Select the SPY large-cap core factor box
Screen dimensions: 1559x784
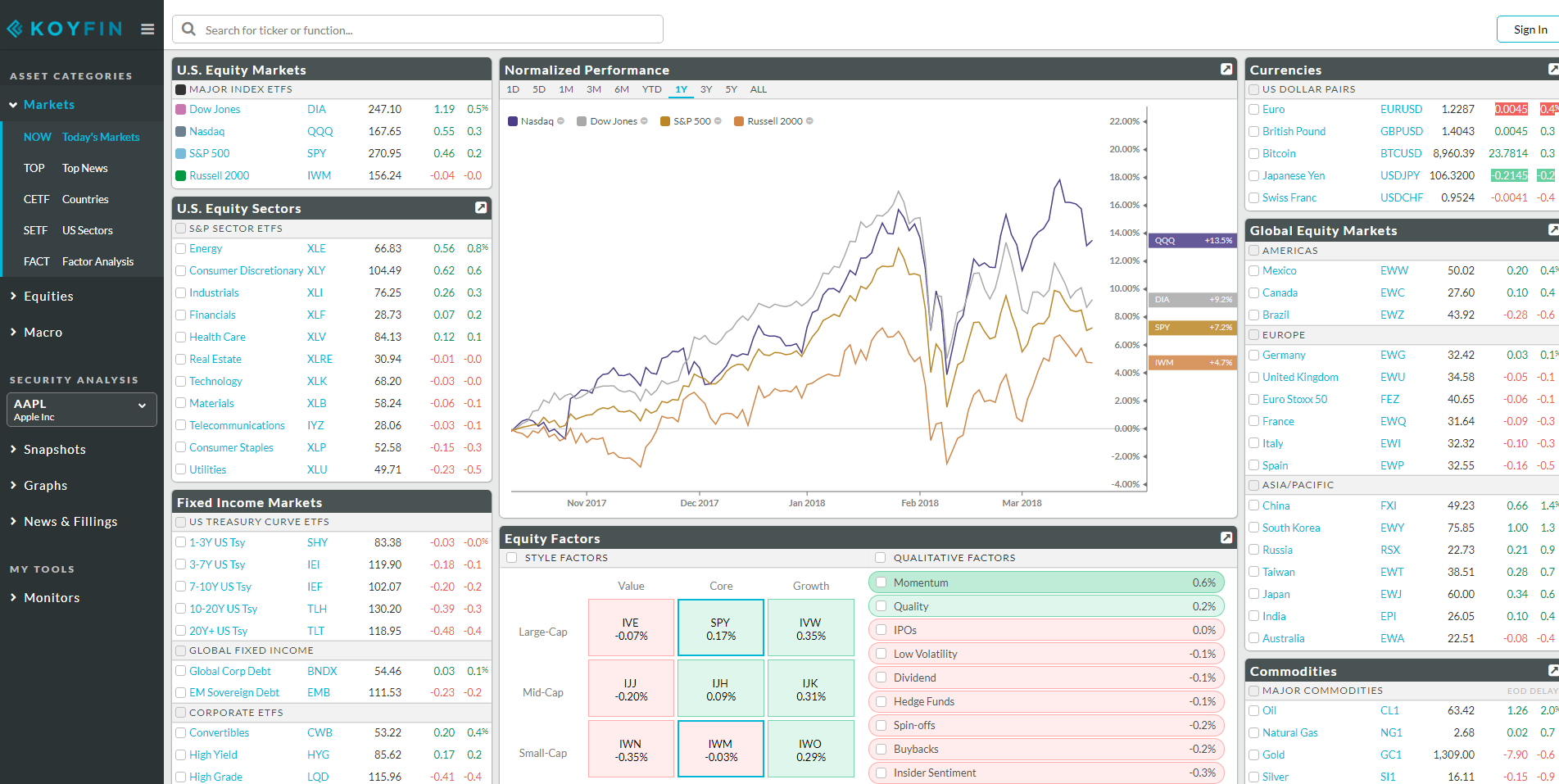pos(721,628)
